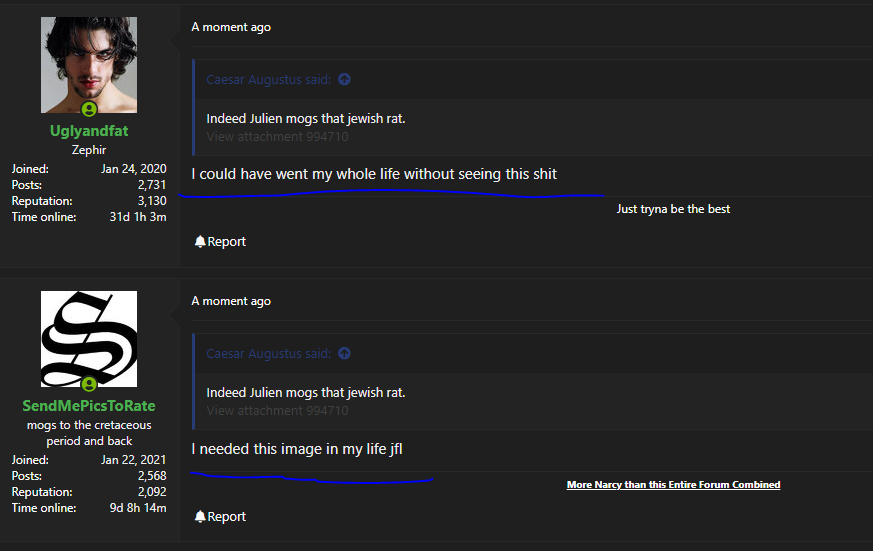Jump to original post via arrow in SendMePicsToRate's quote
The height and width of the screenshot is (551, 873).
(x=345, y=353)
